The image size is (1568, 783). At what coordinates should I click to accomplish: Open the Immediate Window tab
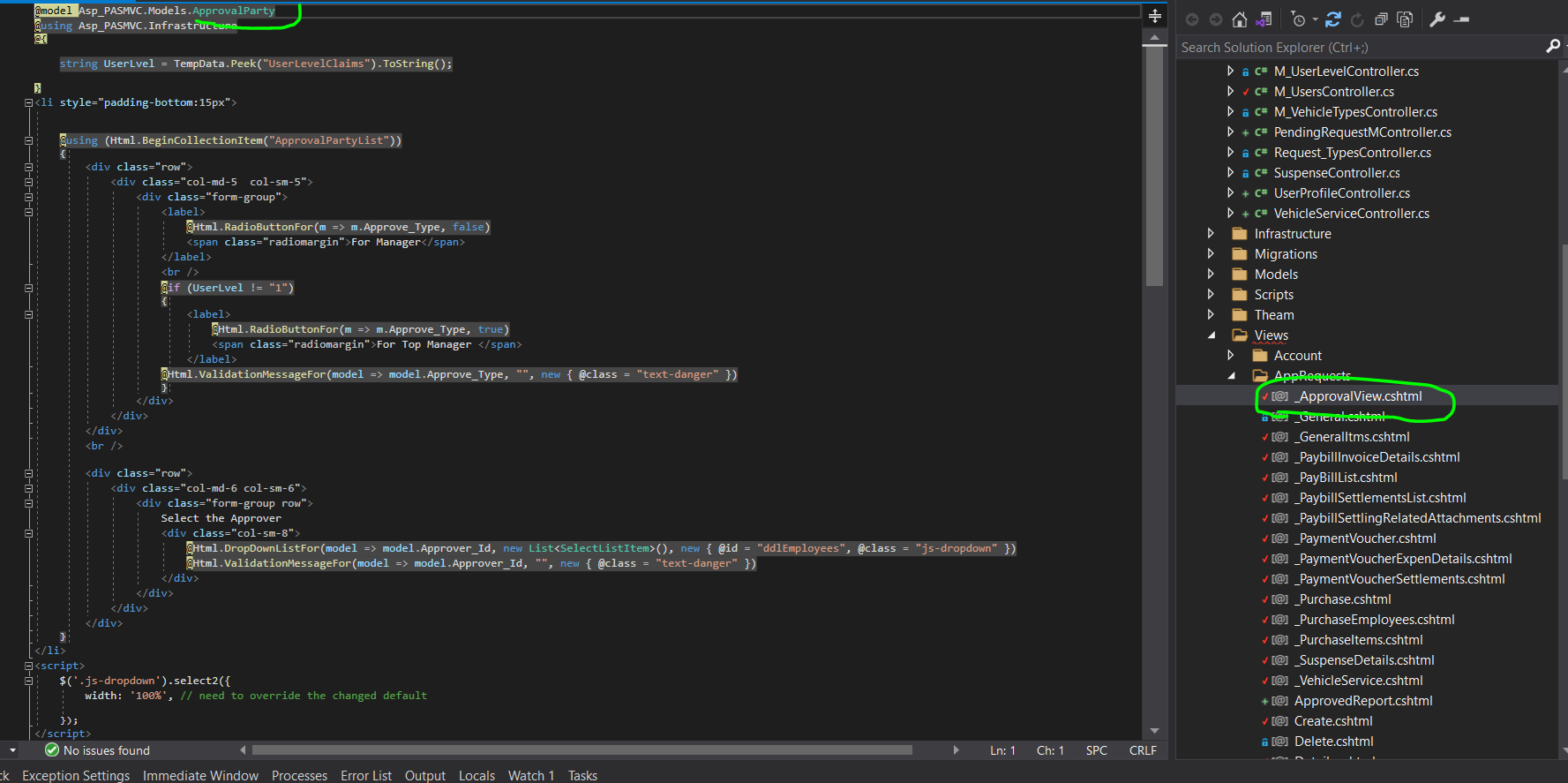[x=200, y=775]
